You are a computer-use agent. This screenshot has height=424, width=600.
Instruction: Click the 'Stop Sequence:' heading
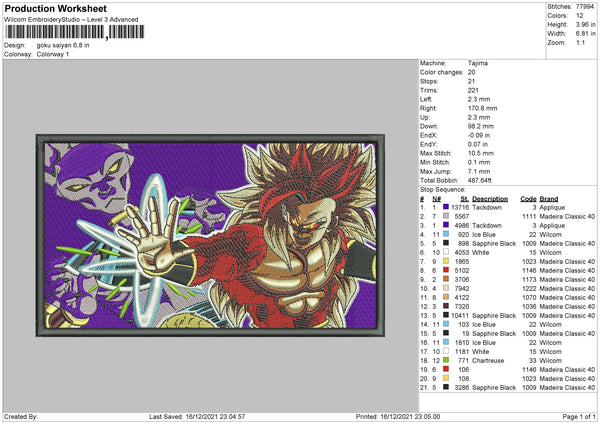point(442,190)
